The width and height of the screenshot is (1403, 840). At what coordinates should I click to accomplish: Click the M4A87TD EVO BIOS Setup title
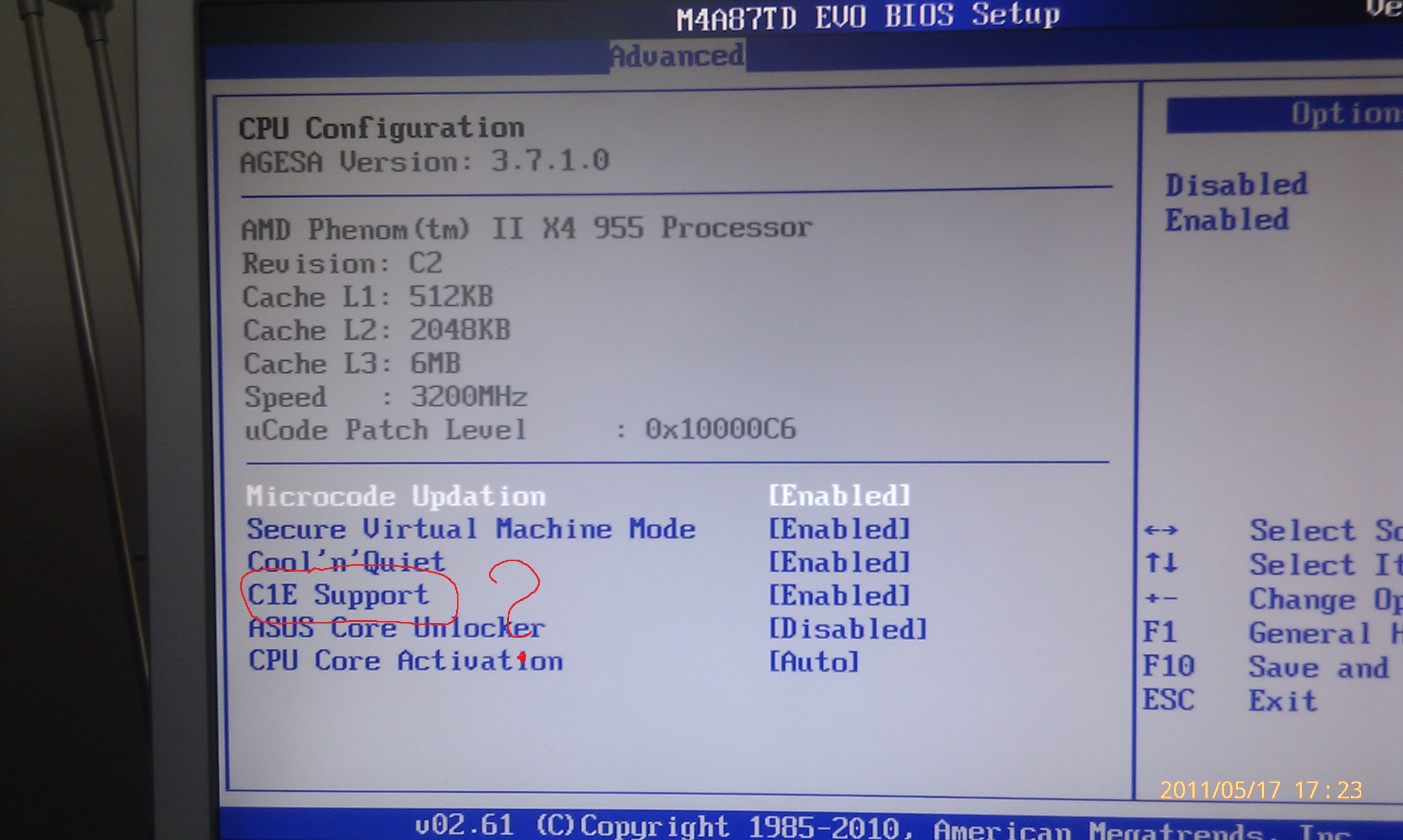pyautogui.click(x=868, y=16)
